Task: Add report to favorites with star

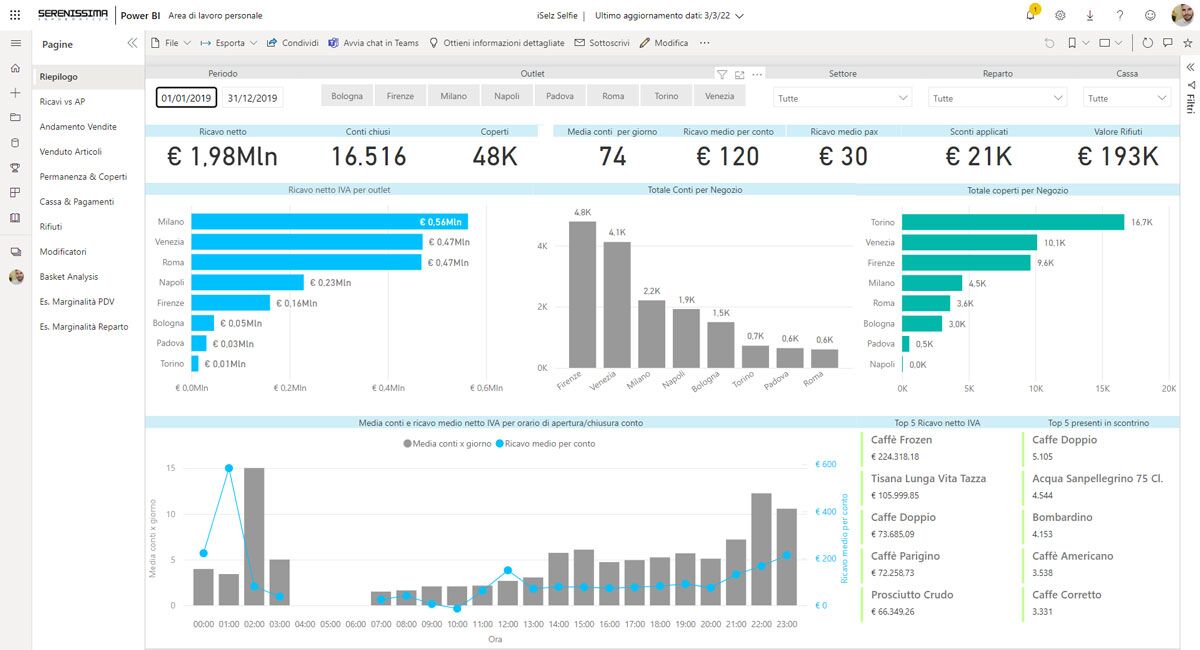Action: pyautogui.click(x=1187, y=43)
